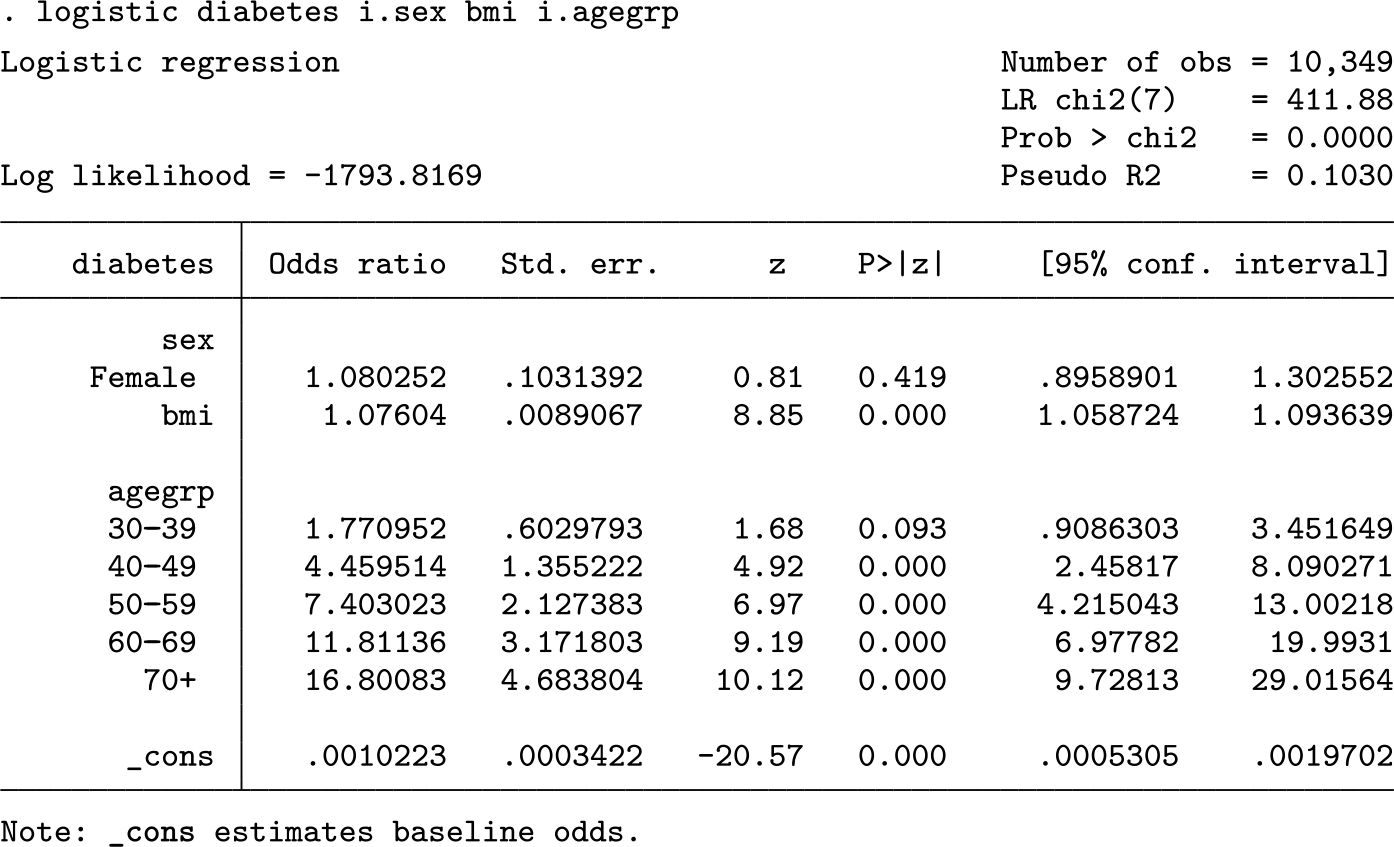Viewport: 1394px width, 847px height.
Task: Click the 'Odds ratio' column header
Action: click(x=357, y=264)
